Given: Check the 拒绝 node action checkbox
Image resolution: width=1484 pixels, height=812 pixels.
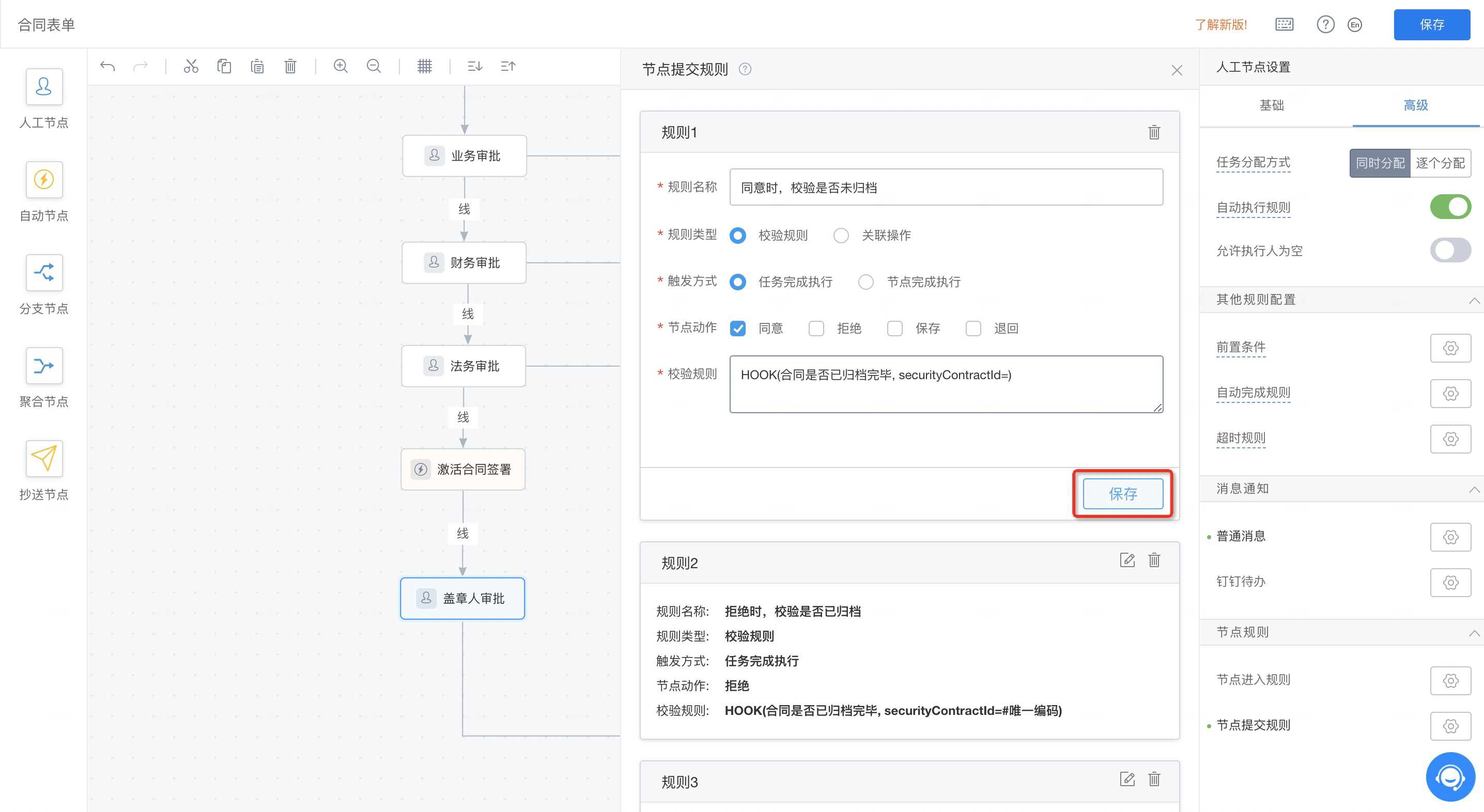Looking at the screenshot, I should point(816,328).
